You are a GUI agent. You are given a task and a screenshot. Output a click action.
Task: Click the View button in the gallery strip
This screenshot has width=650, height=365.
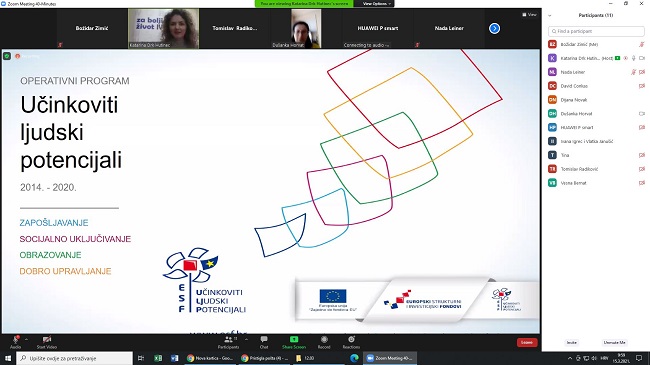tap(529, 15)
